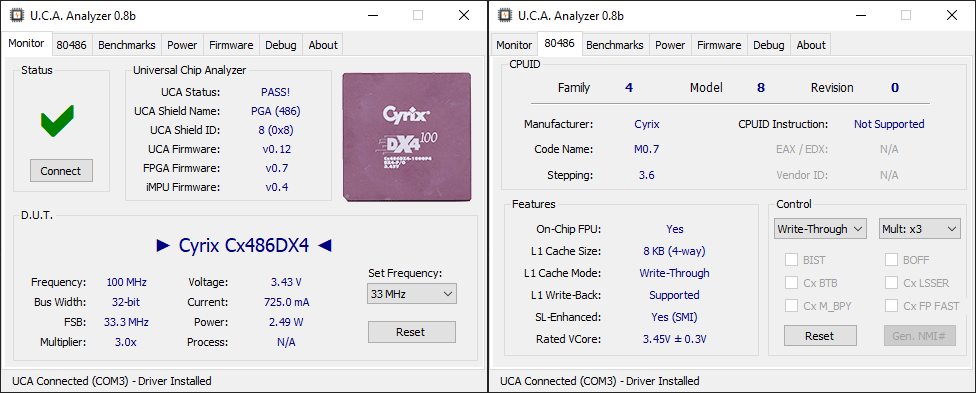The image size is (976, 393).
Task: Close the left U.C.A. Analyzer window
Action: pyautogui.click(x=464, y=16)
